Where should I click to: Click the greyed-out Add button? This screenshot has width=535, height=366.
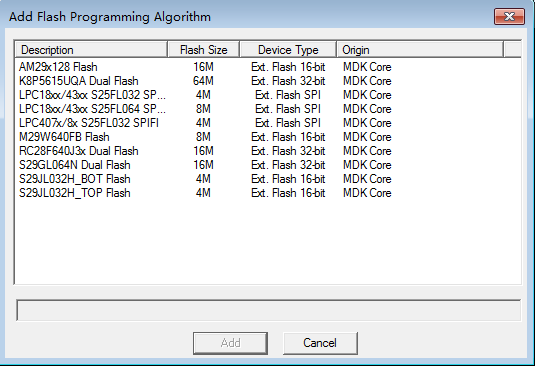230,343
